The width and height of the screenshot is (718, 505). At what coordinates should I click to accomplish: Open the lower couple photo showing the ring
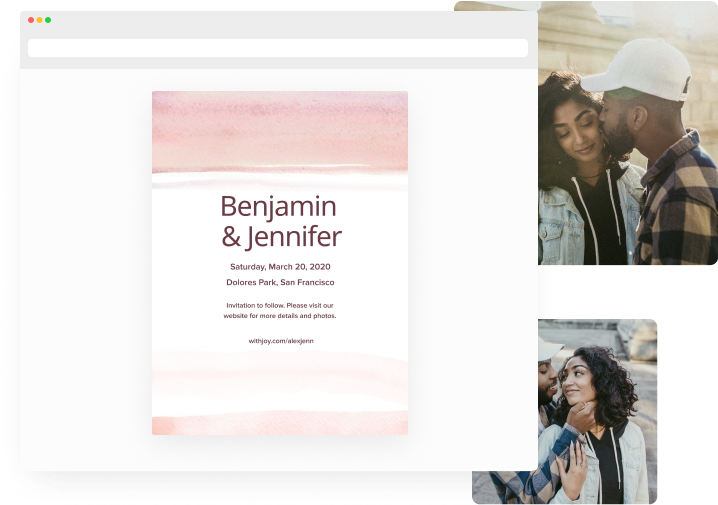(597, 412)
